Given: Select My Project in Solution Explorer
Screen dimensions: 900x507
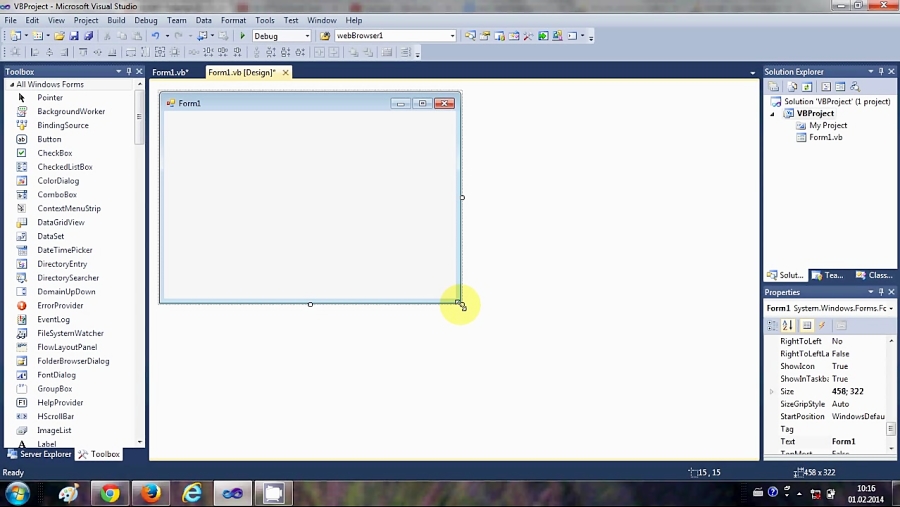Looking at the screenshot, I should pyautogui.click(x=828, y=125).
